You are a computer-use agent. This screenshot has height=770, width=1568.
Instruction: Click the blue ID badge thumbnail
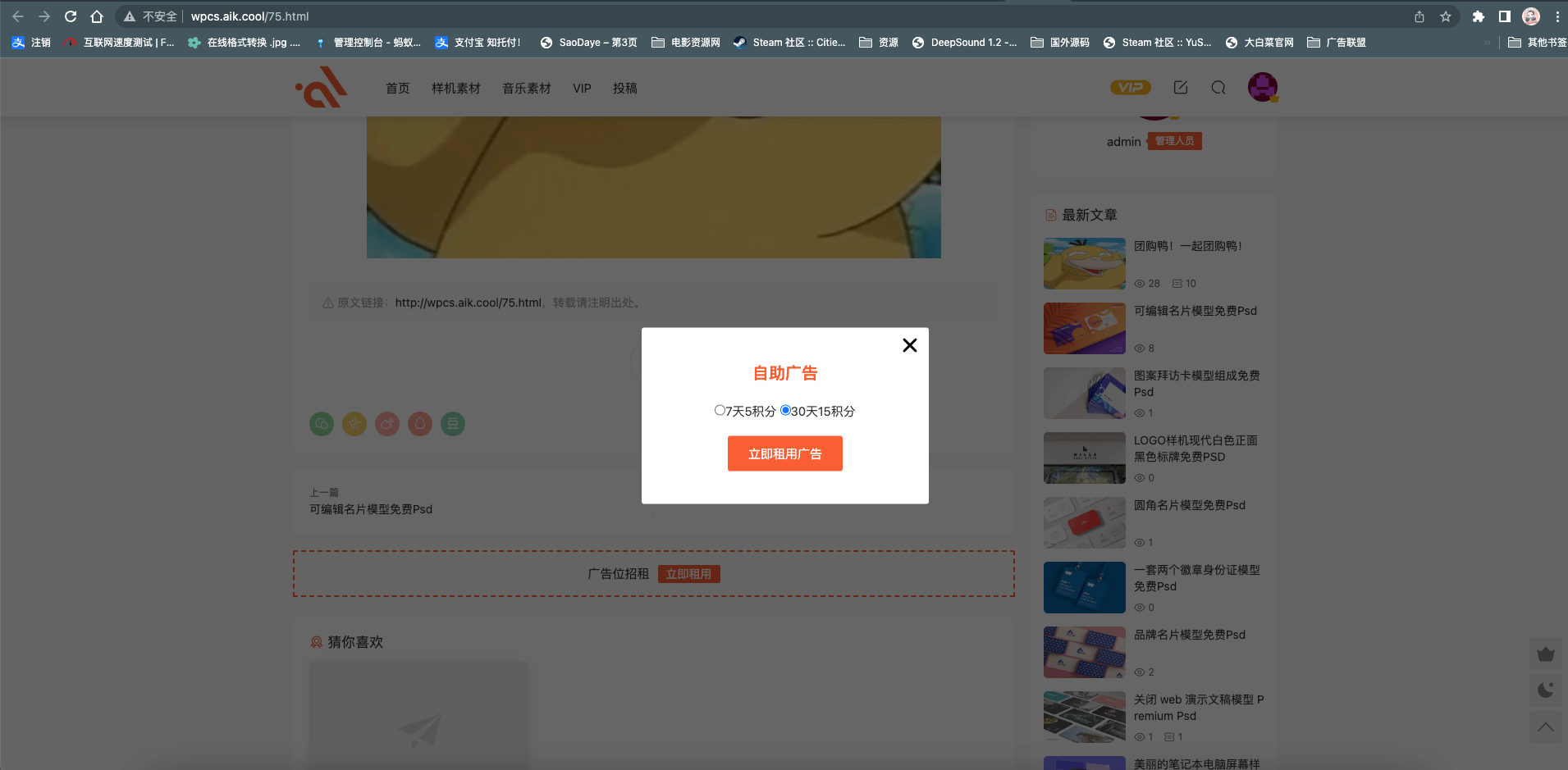tap(1085, 587)
